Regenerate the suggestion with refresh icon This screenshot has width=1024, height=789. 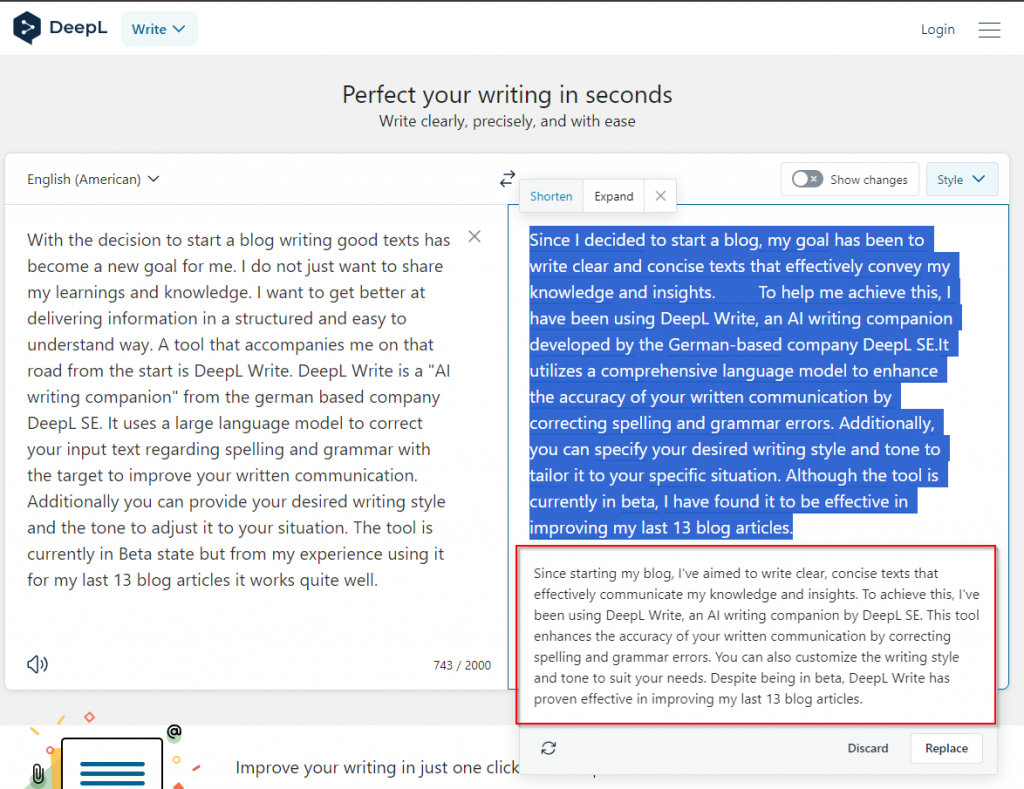548,748
